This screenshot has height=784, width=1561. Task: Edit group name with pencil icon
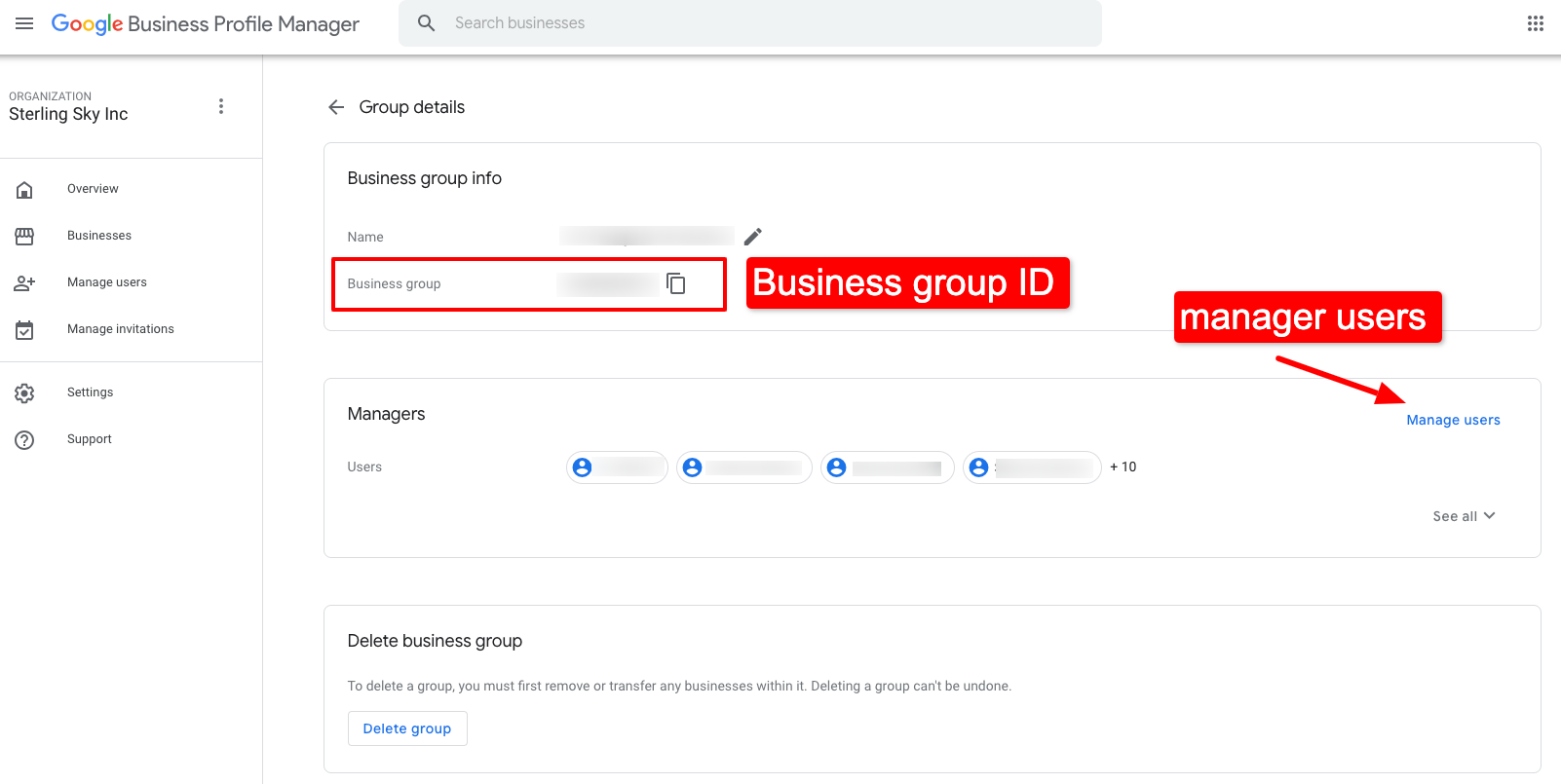[752, 237]
